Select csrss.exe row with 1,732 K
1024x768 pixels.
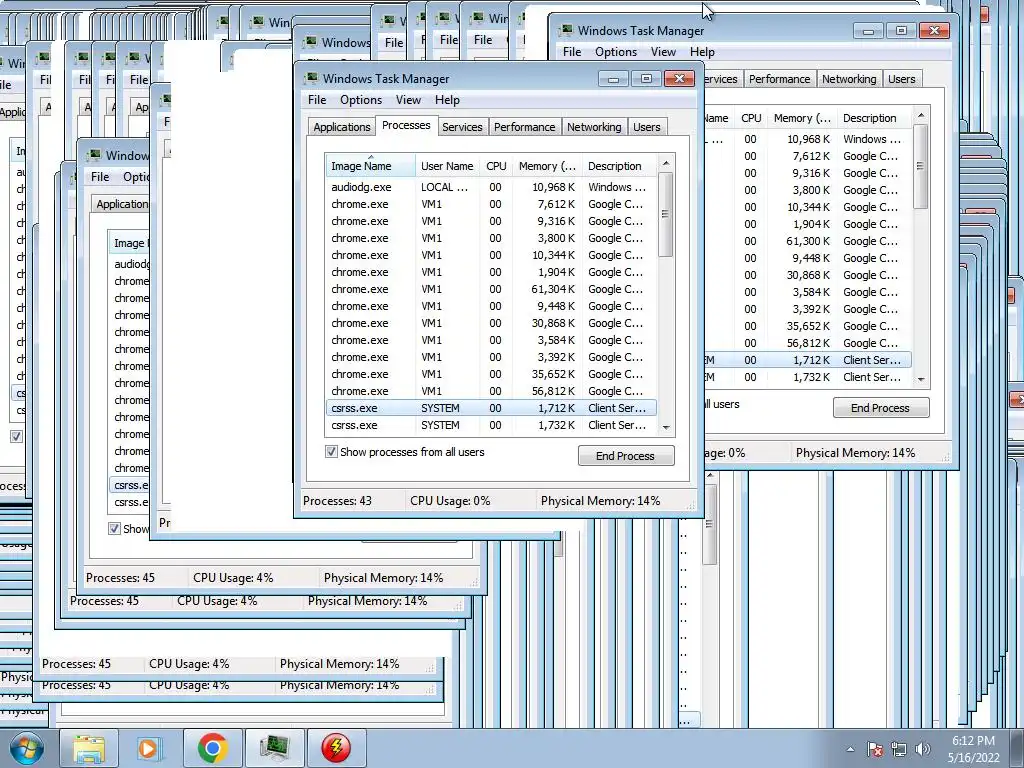click(x=491, y=424)
